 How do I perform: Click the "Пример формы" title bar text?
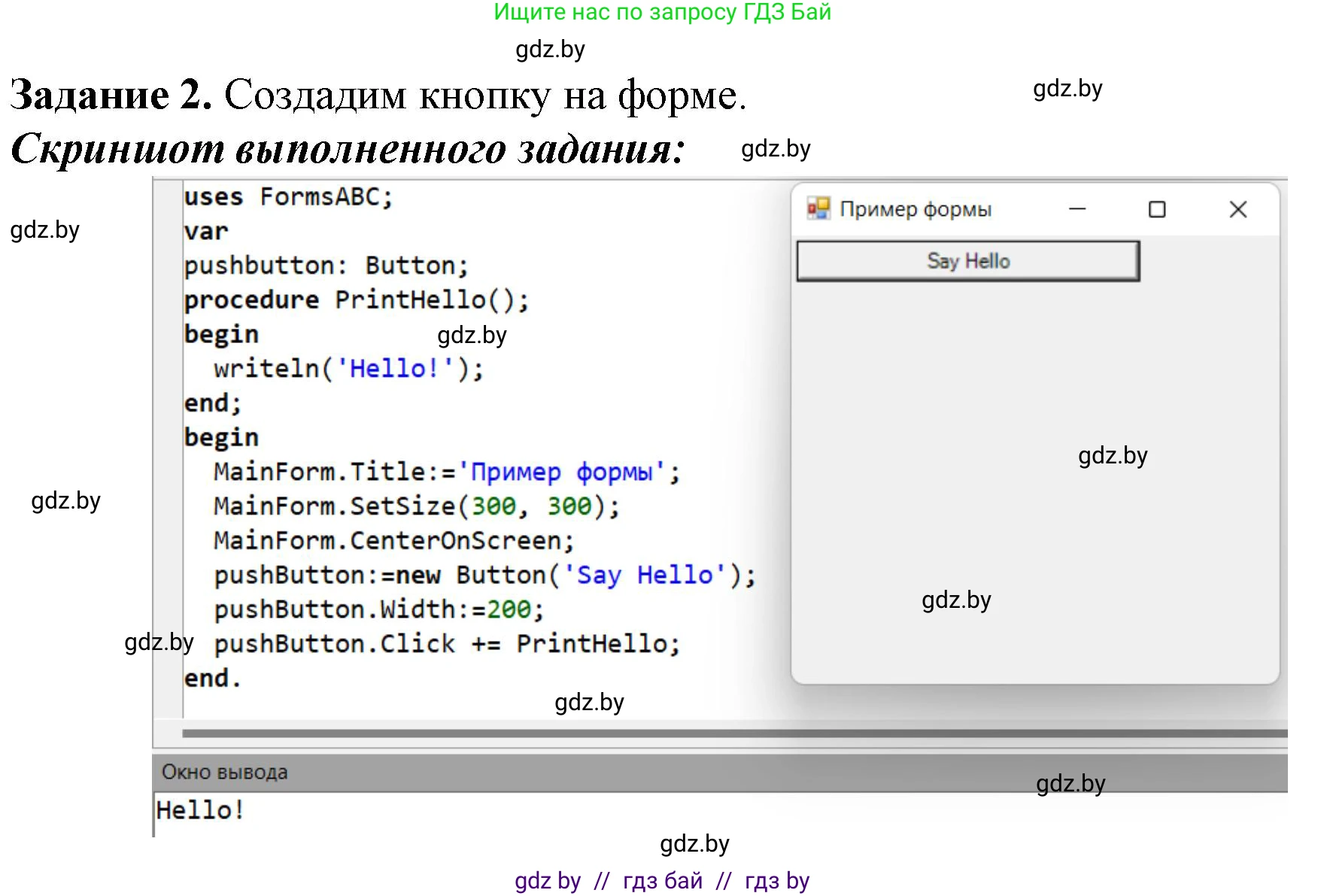(x=915, y=209)
